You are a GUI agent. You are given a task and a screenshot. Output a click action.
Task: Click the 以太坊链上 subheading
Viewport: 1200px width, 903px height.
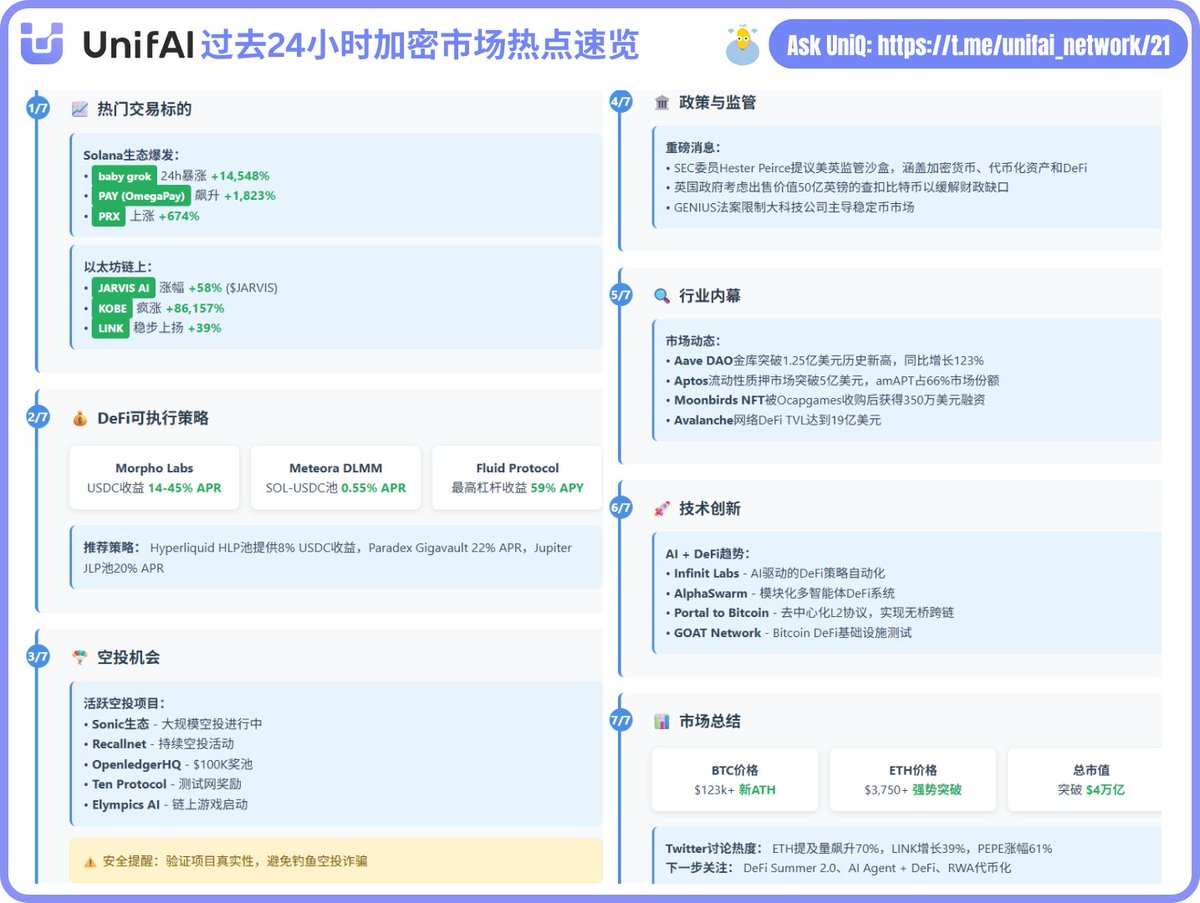tap(118, 267)
